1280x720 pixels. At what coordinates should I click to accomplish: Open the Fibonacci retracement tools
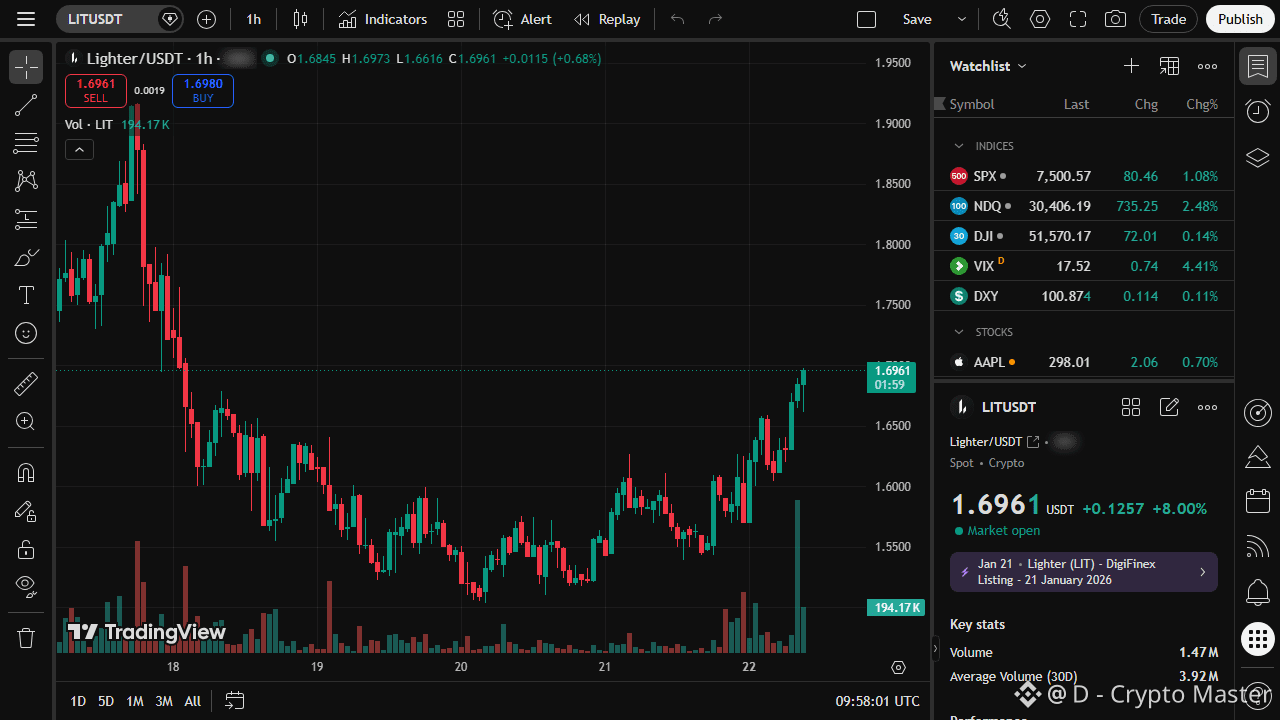(x=26, y=143)
